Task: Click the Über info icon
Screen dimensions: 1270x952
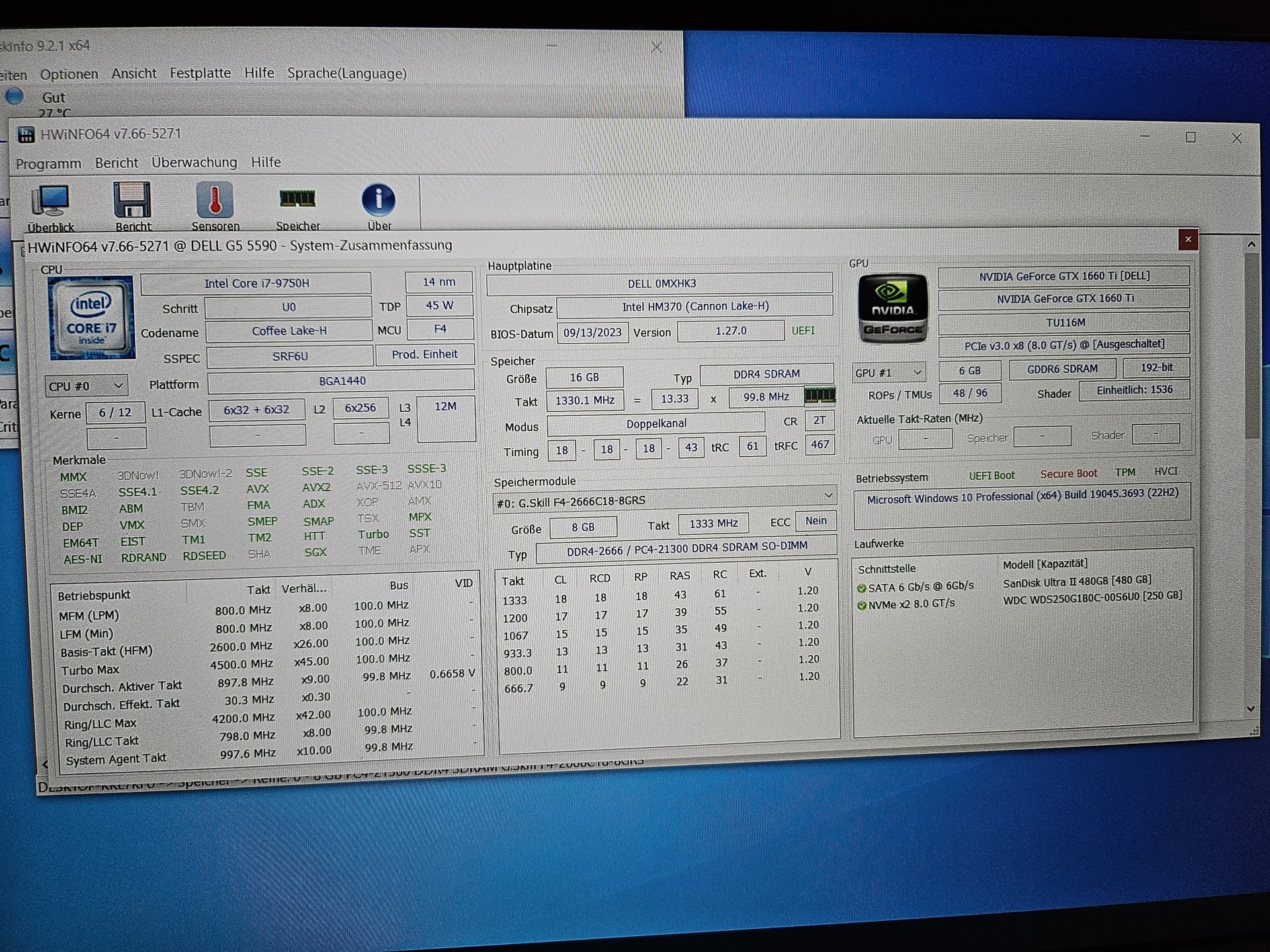Action: pos(379,207)
